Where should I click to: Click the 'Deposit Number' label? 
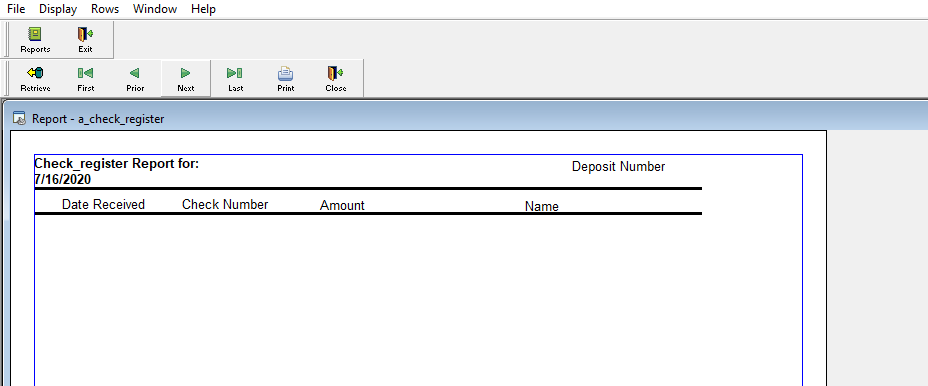tap(618, 167)
